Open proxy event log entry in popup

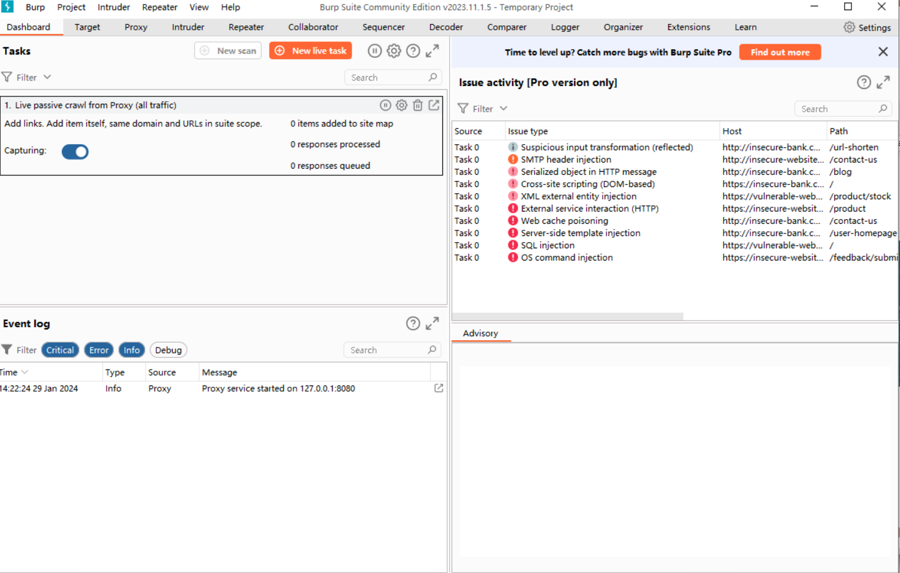click(439, 389)
